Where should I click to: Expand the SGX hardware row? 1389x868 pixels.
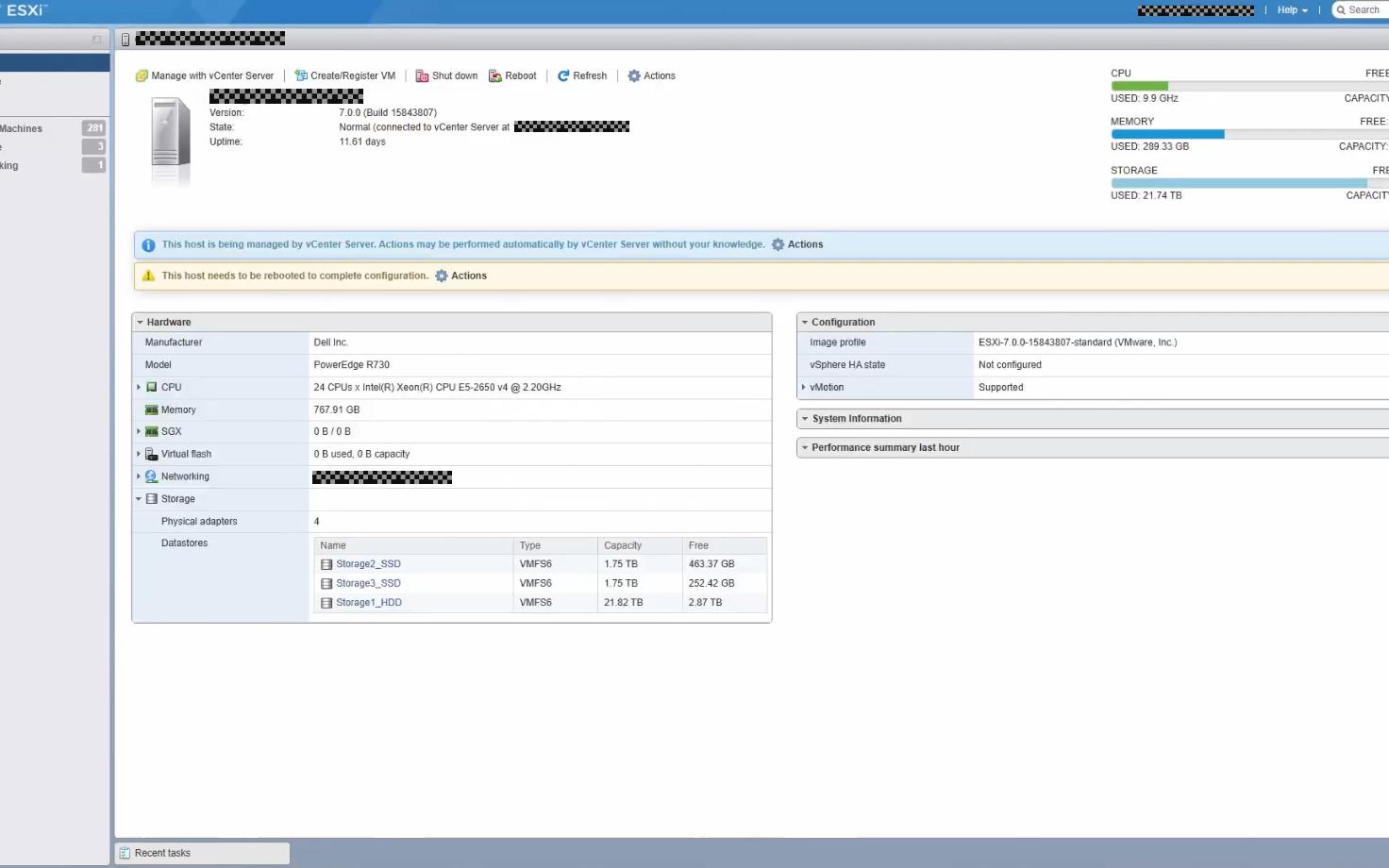tap(139, 431)
